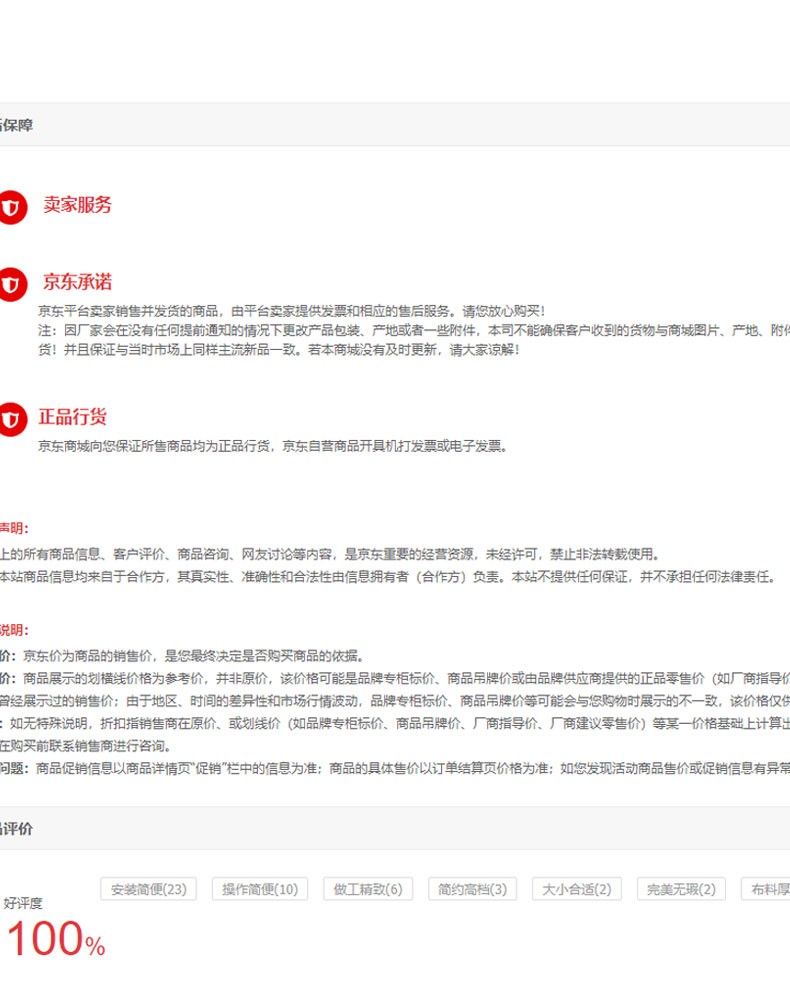
Task: Choose the 完美无瑕(2) review tag
Action: coord(681,889)
